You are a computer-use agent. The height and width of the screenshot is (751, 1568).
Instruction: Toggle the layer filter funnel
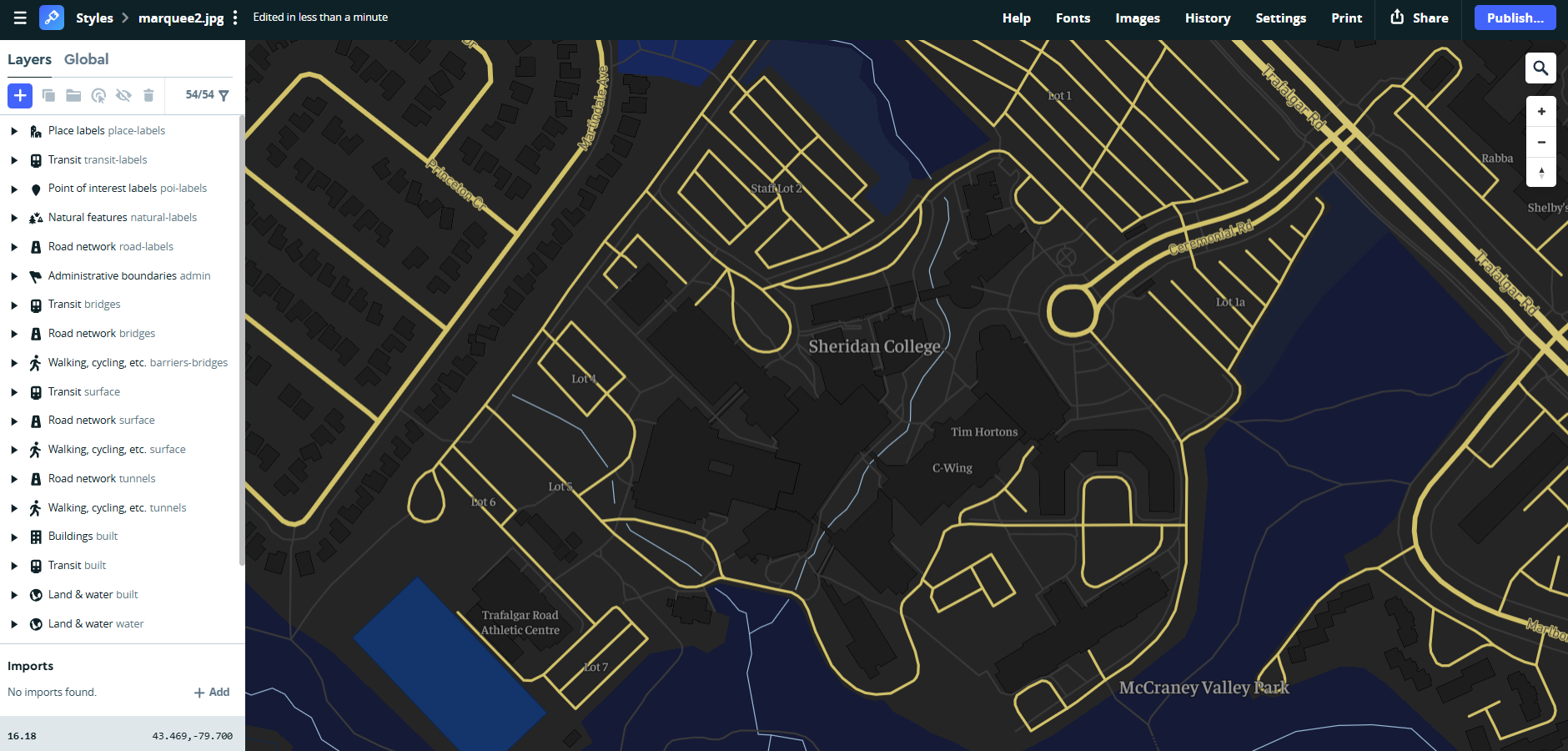click(224, 96)
